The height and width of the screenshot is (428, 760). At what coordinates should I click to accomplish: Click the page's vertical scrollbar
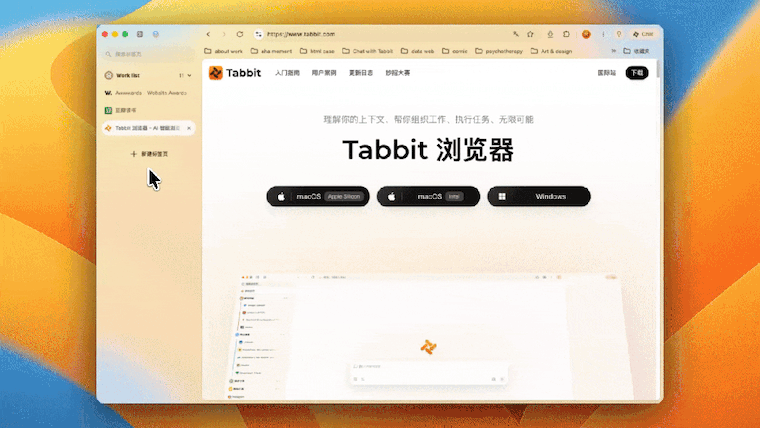658,69
